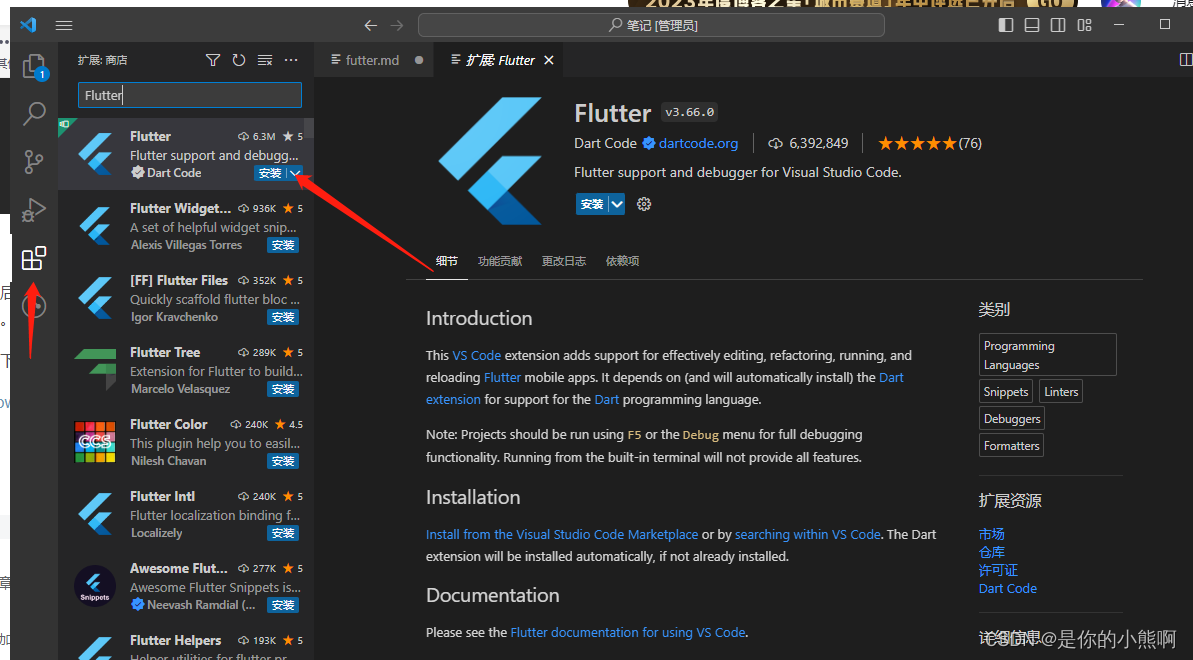The width and height of the screenshot is (1193, 660).
Task: Select the Snippets category tag
Action: click(1006, 392)
